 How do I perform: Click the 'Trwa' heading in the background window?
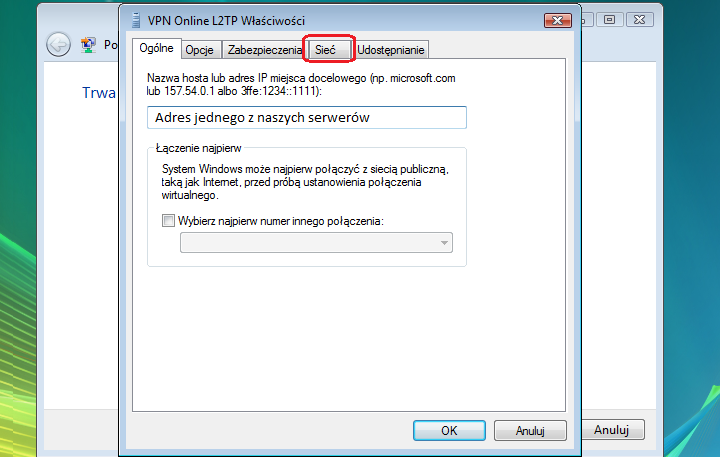click(x=99, y=93)
